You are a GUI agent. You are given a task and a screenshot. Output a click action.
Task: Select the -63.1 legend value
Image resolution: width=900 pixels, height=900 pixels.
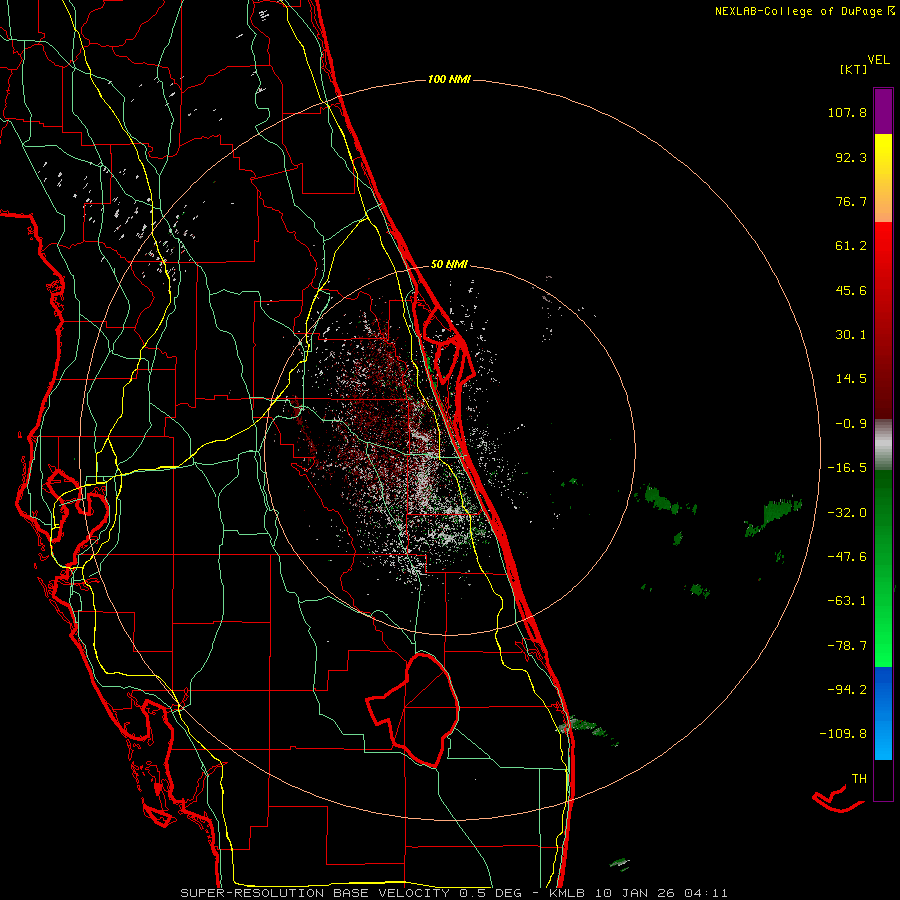(847, 601)
